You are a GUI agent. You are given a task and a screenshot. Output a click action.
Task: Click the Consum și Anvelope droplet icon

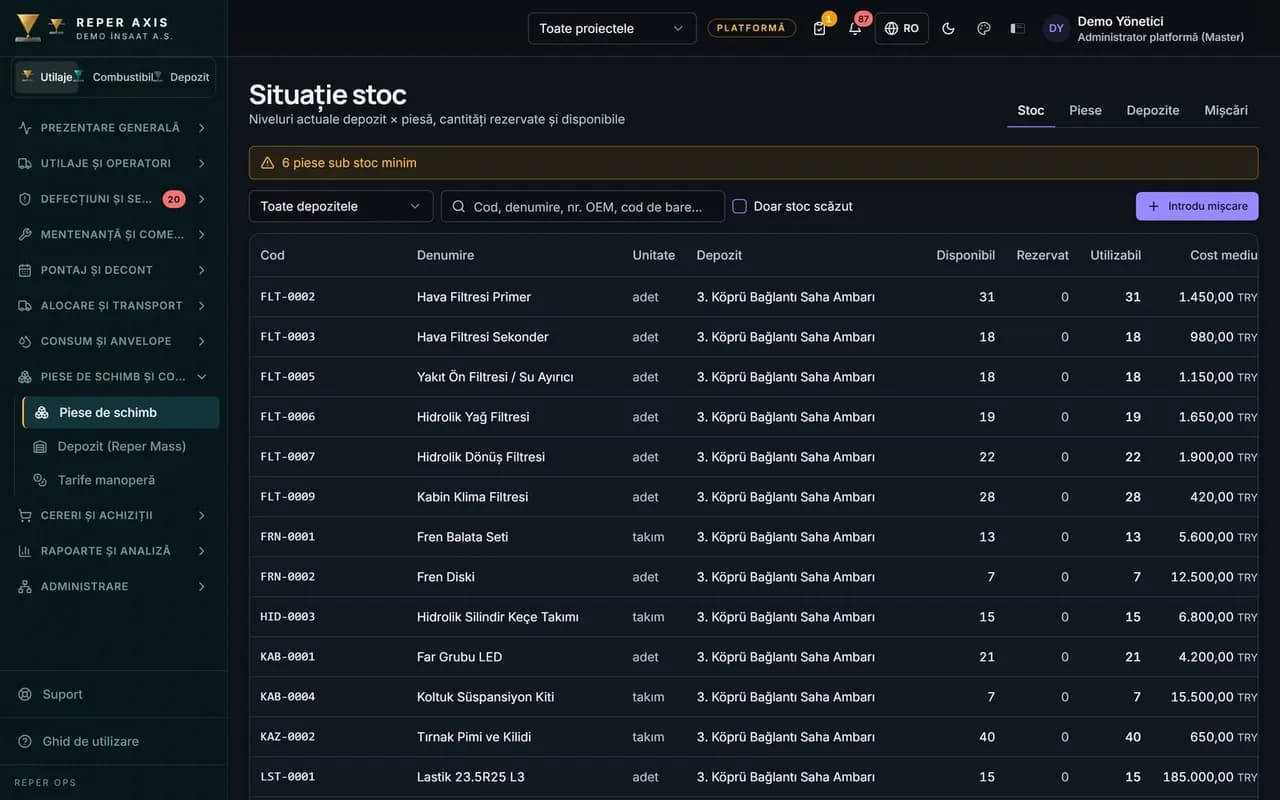coord(25,341)
